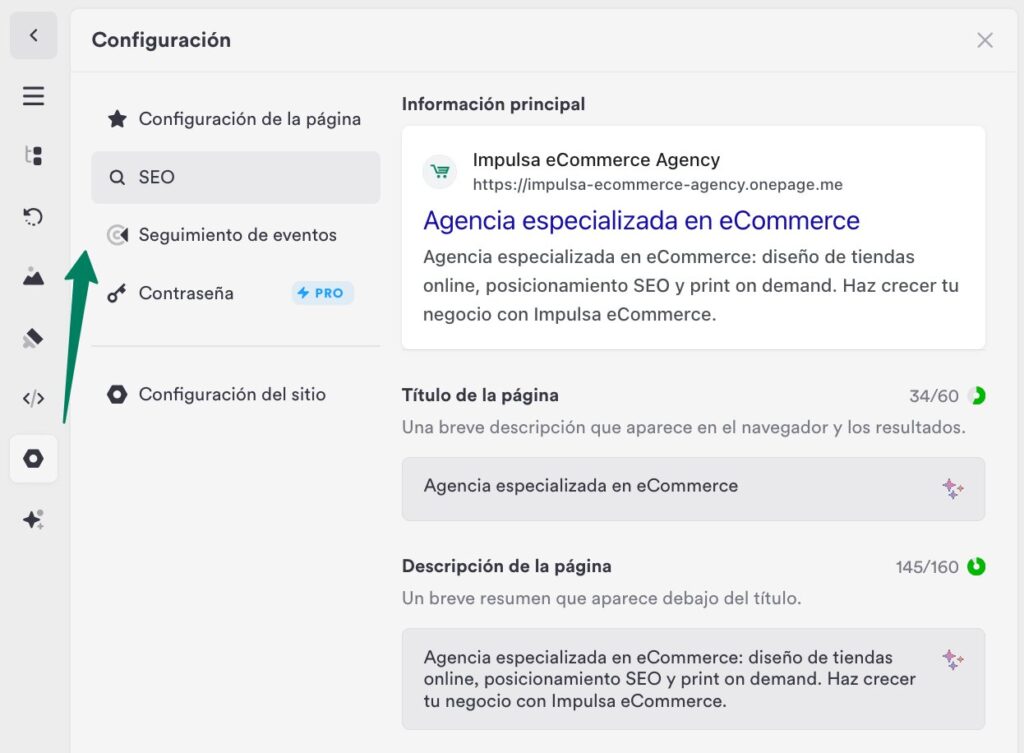Screen dimensions: 1024x753
Task: Click the hexagon icon beside Configuración del sitio
Action: point(118,394)
